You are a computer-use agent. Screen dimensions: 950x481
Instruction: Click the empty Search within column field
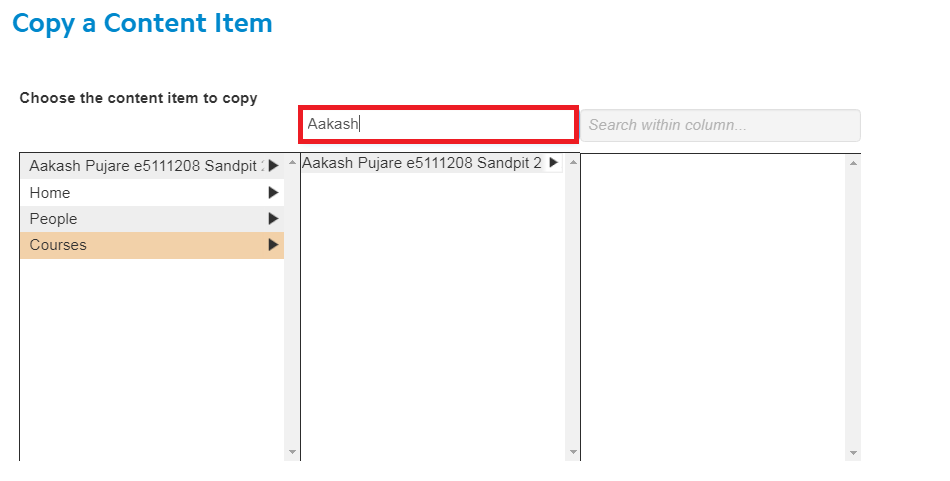720,125
